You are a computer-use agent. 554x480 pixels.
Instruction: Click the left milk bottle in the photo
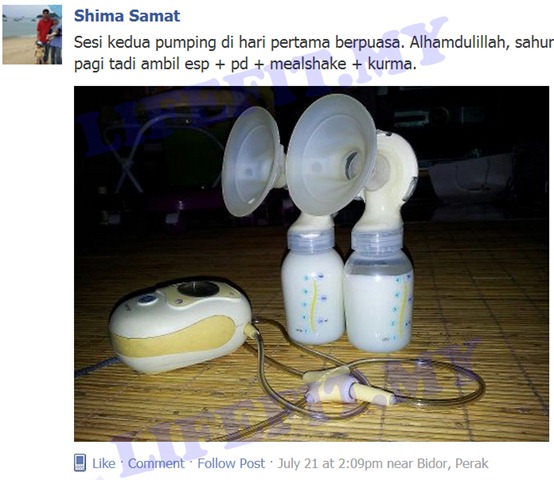[x=312, y=286]
